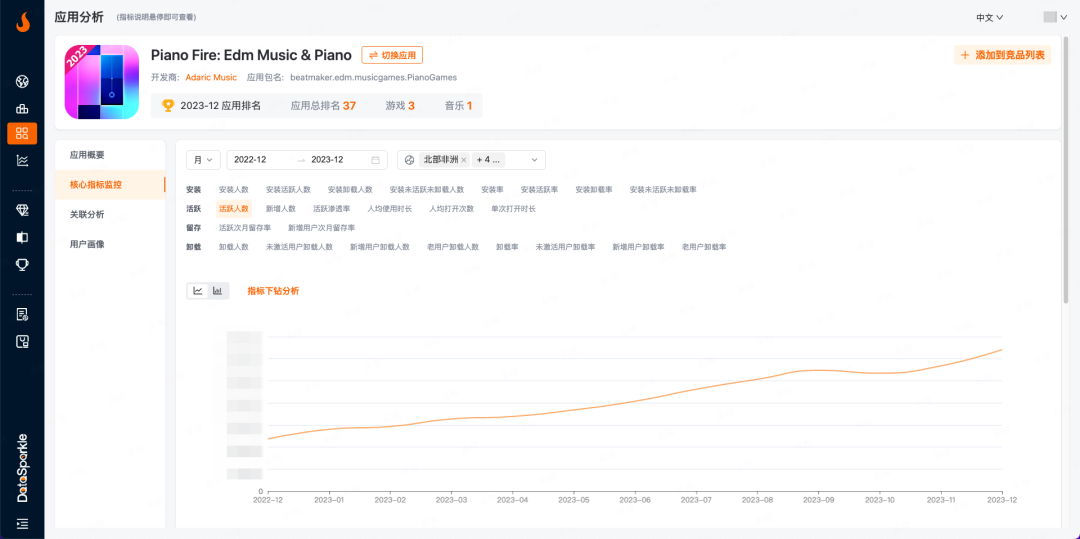
Task: Click the trophy icon beside 2023-12 应用排名
Action: pyautogui.click(x=167, y=105)
